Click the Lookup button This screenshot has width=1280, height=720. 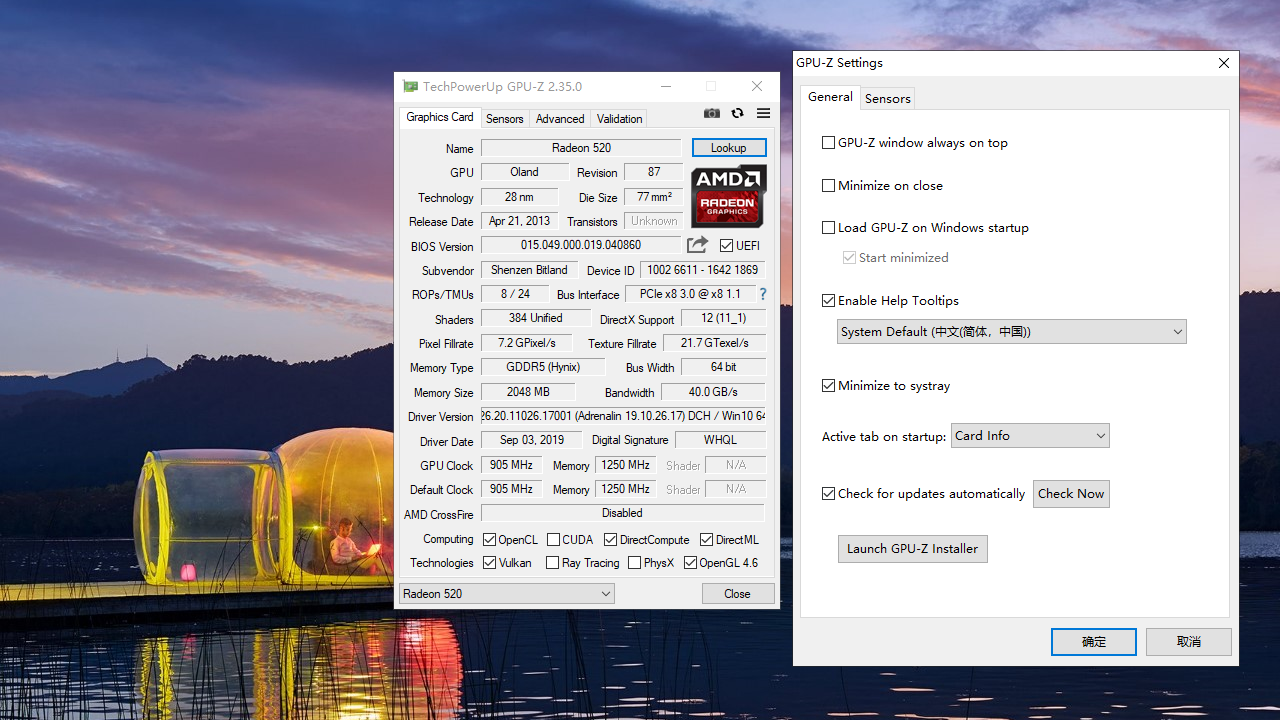(728, 147)
